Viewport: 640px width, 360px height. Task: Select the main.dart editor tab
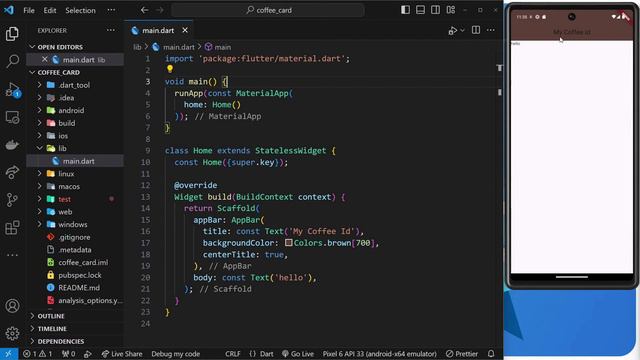(158, 31)
